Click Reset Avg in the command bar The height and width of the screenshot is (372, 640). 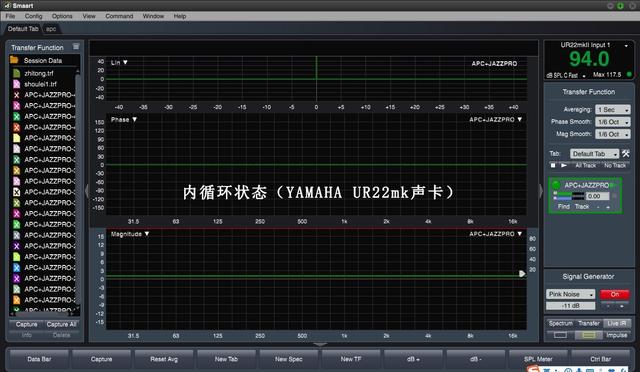point(164,359)
